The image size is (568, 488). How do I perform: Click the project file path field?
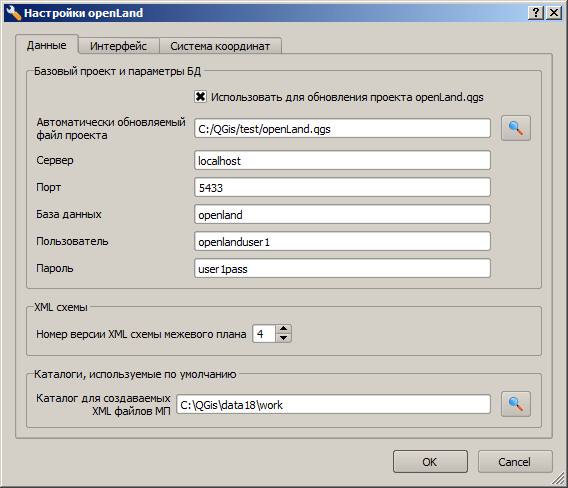click(342, 128)
